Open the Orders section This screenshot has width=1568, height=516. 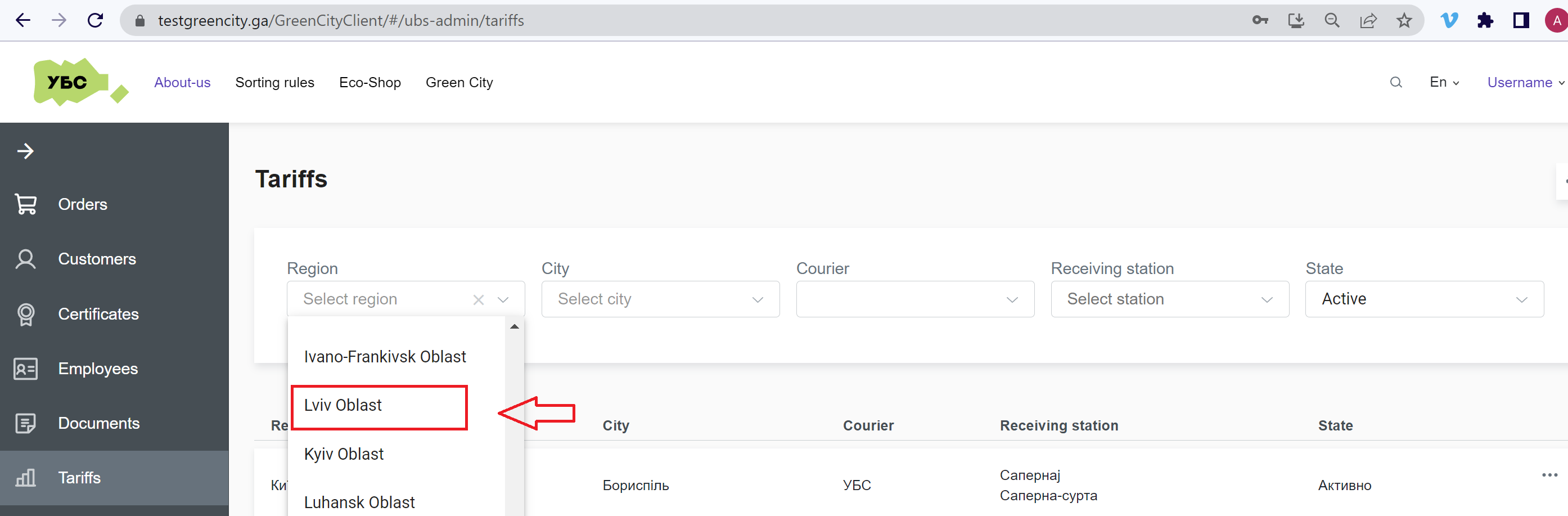coord(82,204)
